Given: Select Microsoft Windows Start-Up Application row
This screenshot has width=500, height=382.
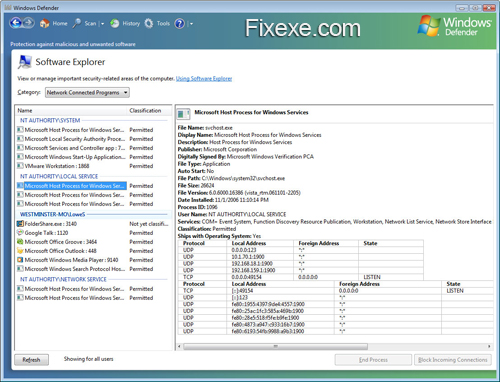Looking at the screenshot, I should (85, 157).
